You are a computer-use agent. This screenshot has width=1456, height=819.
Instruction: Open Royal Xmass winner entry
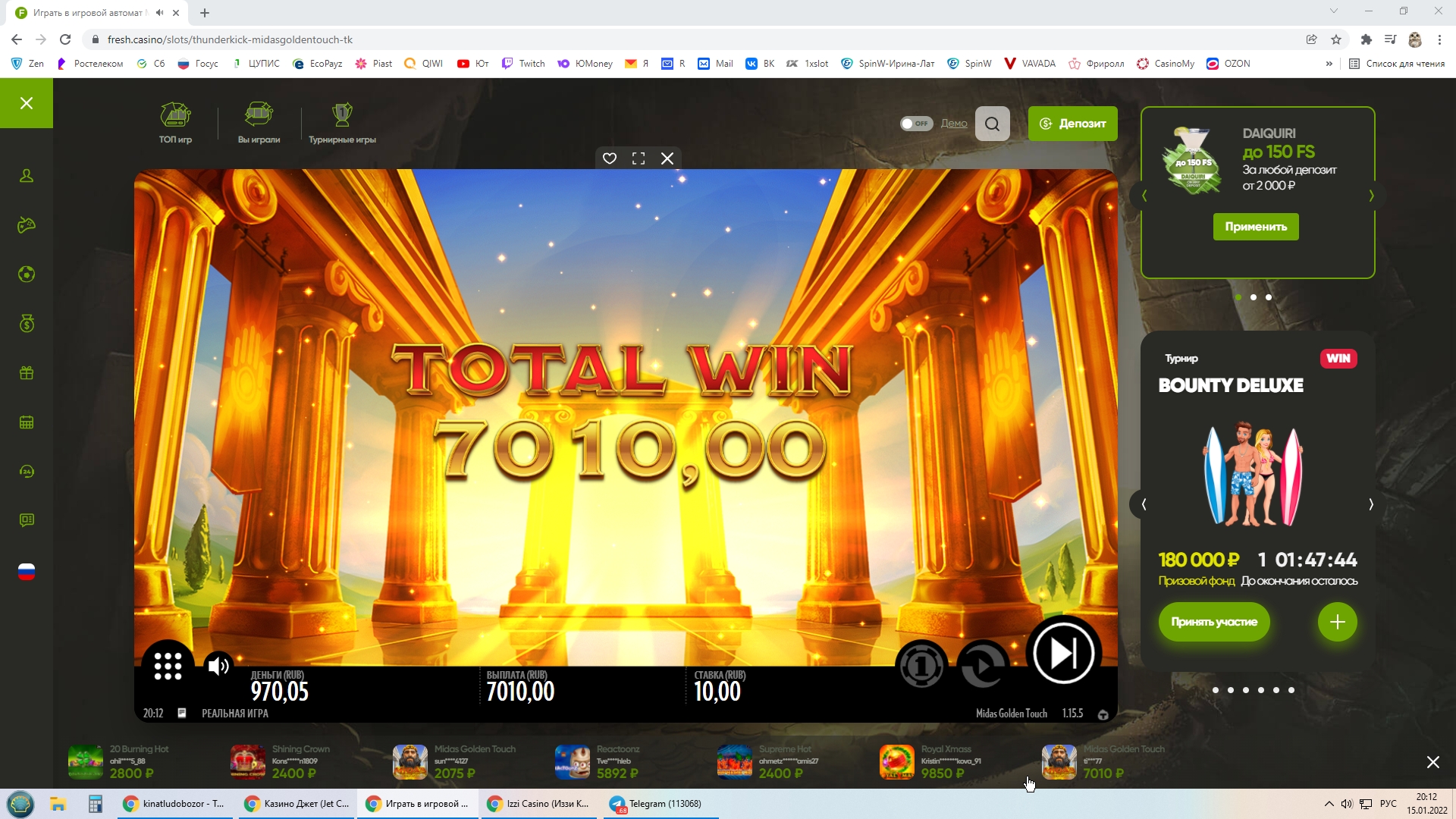click(x=932, y=762)
